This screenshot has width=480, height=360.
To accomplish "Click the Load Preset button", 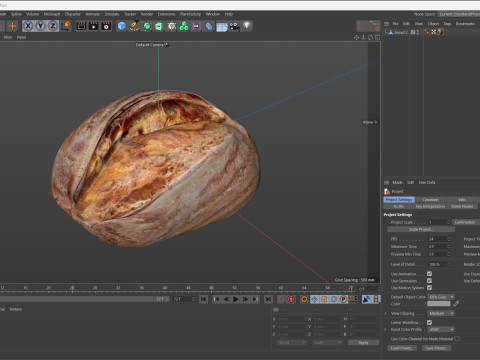I will [x=402, y=348].
